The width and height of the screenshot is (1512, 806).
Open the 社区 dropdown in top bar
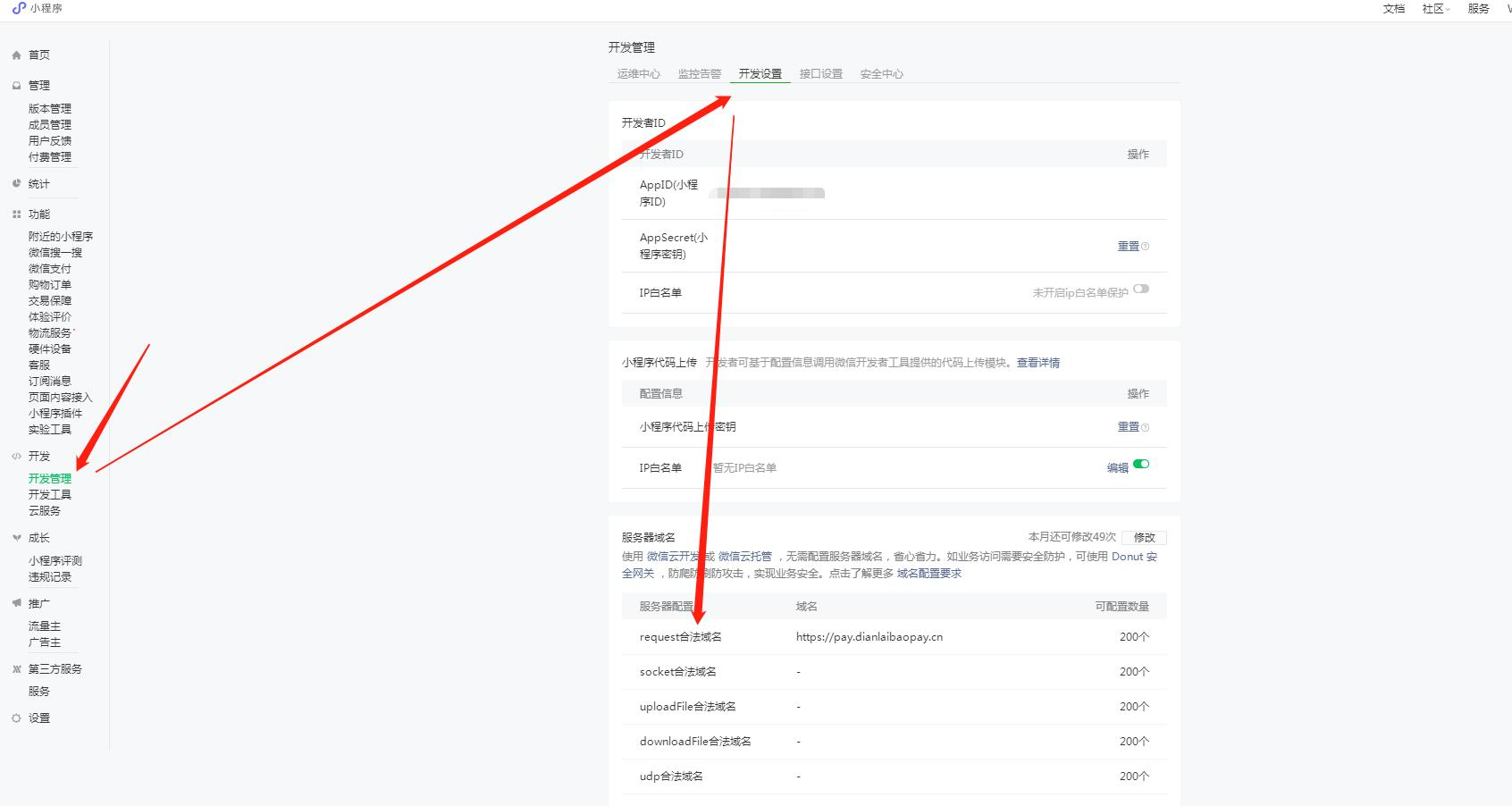click(1436, 9)
